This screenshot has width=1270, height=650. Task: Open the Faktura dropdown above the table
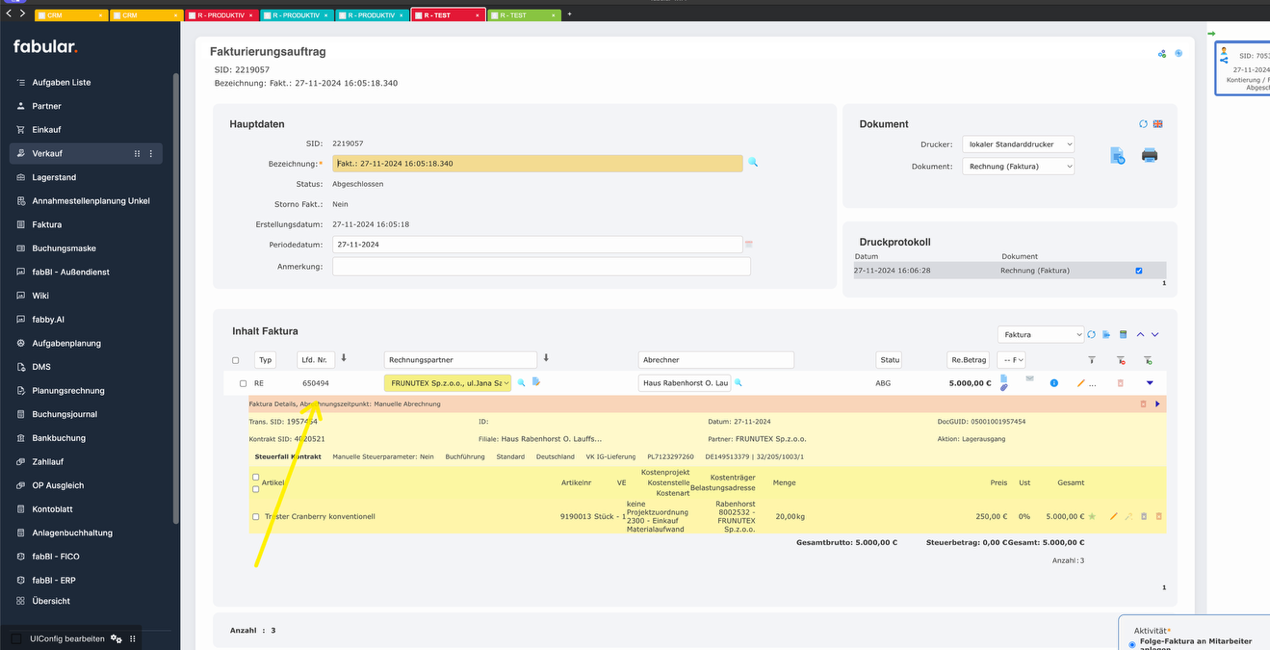(1038, 334)
